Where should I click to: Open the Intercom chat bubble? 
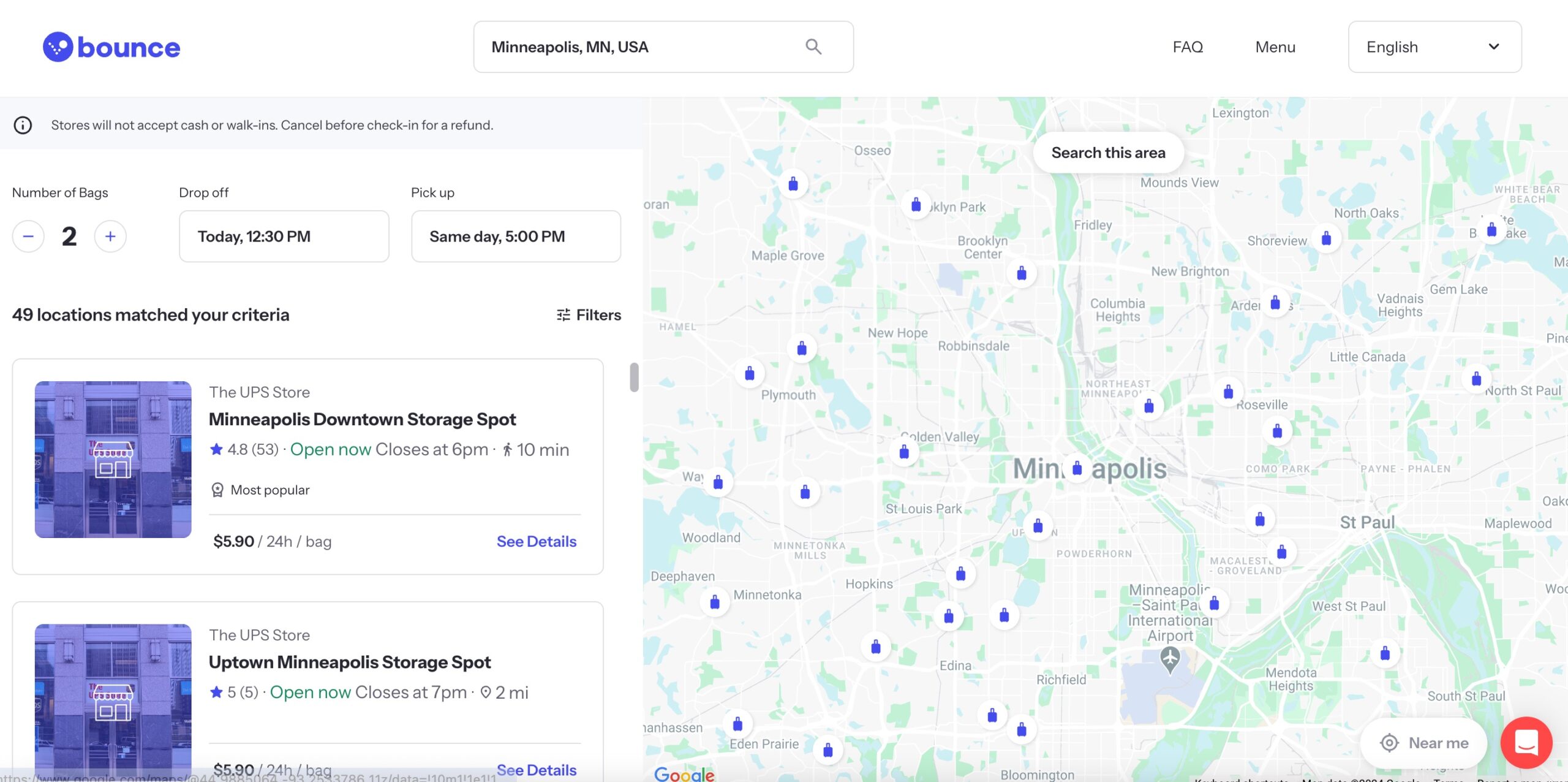(x=1526, y=742)
